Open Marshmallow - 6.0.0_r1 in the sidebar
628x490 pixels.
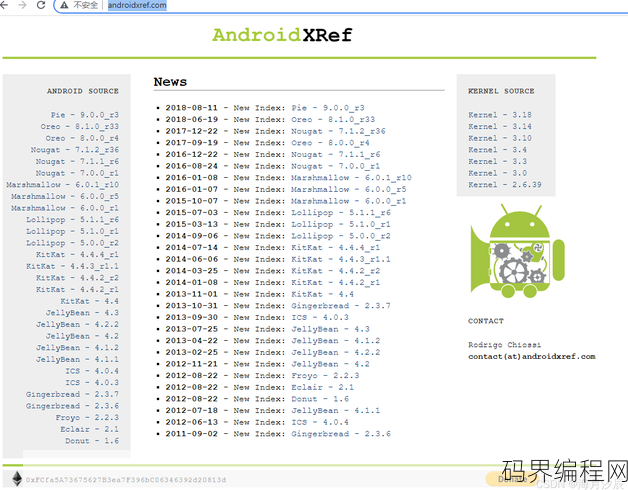[65, 208]
